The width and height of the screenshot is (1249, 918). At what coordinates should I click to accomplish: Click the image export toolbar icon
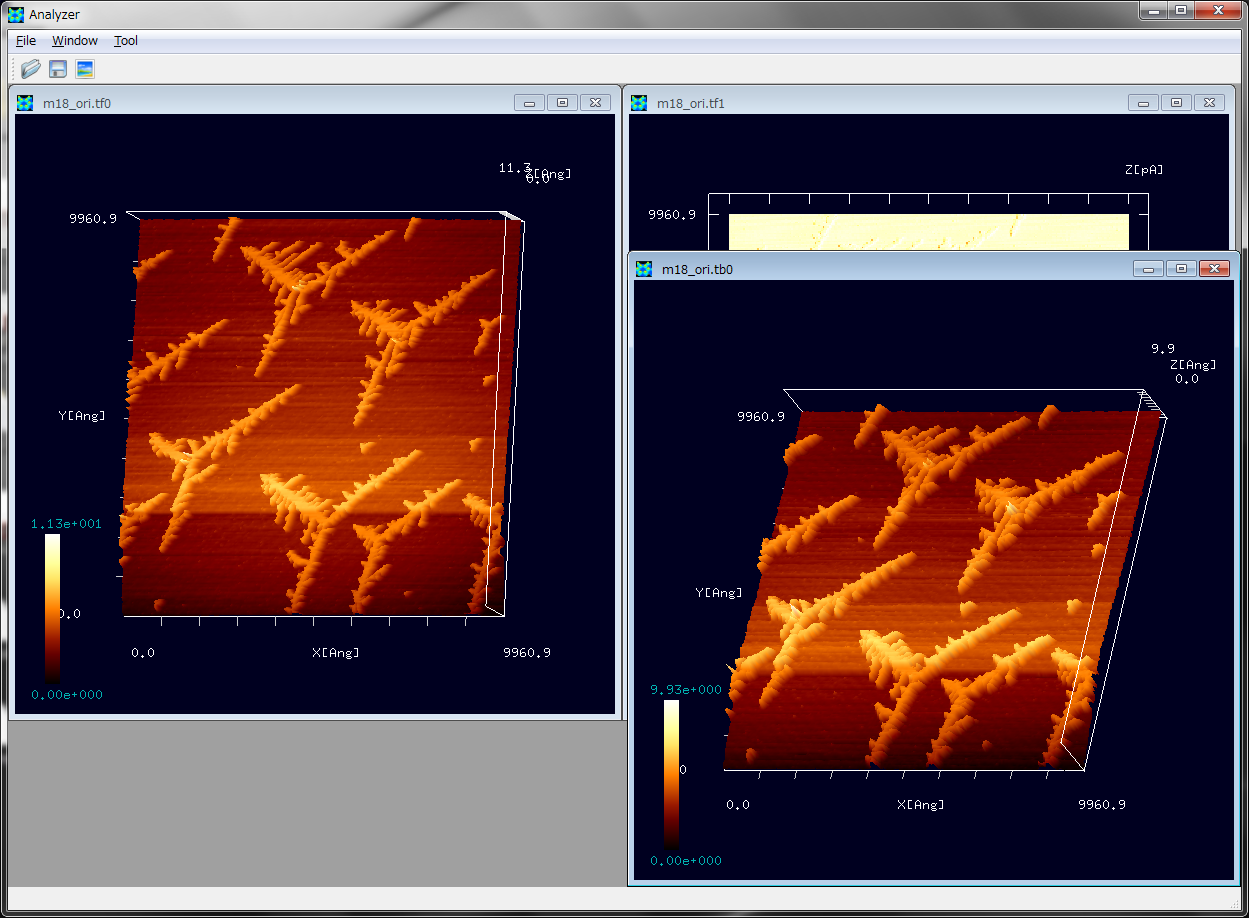click(x=85, y=69)
